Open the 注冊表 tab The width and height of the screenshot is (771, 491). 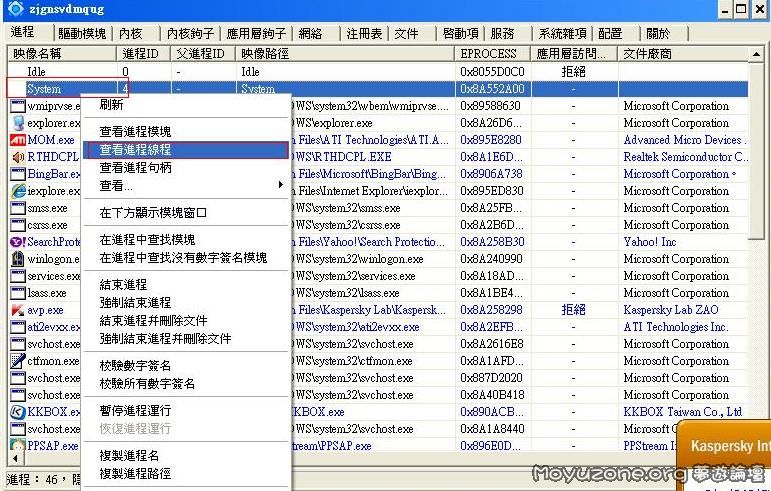click(x=364, y=33)
